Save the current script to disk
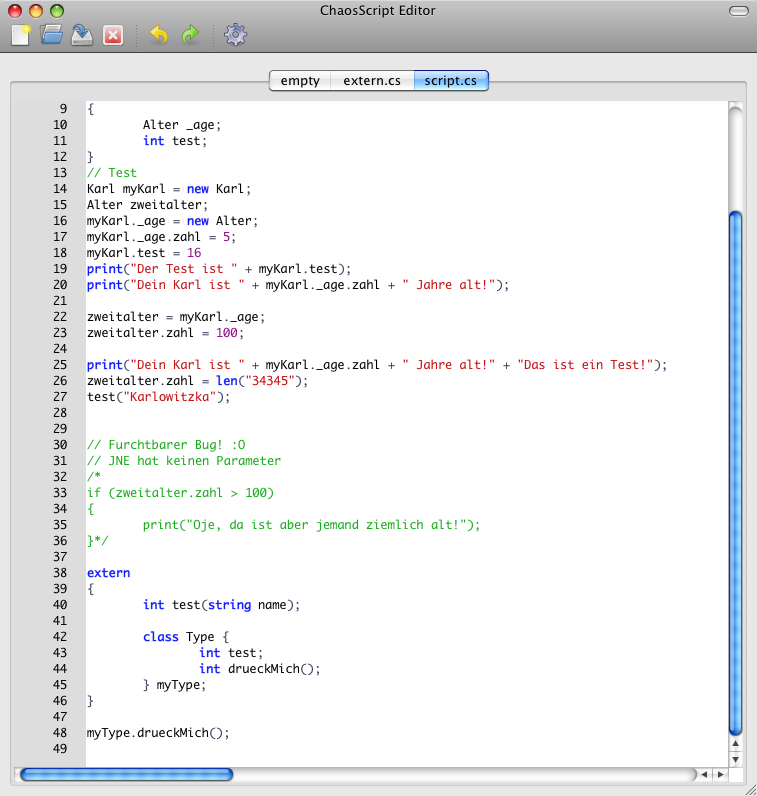This screenshot has height=796, width=757. tap(82, 35)
